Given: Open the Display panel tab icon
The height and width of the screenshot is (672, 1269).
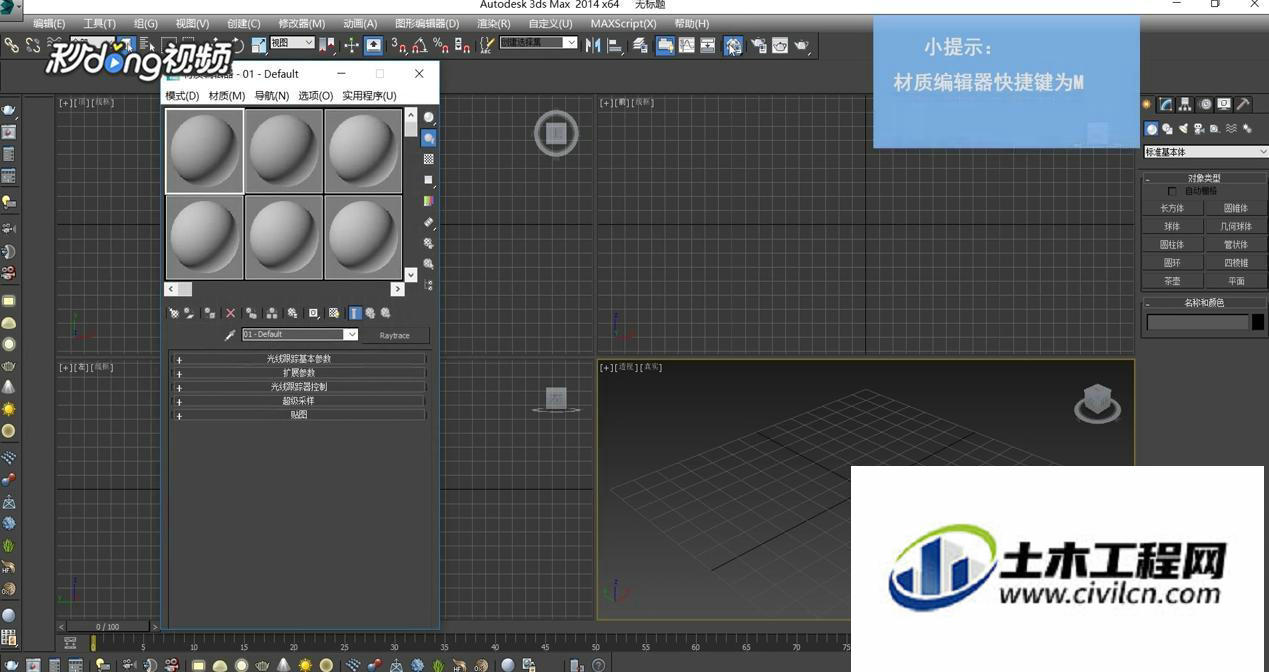Looking at the screenshot, I should tap(1224, 104).
